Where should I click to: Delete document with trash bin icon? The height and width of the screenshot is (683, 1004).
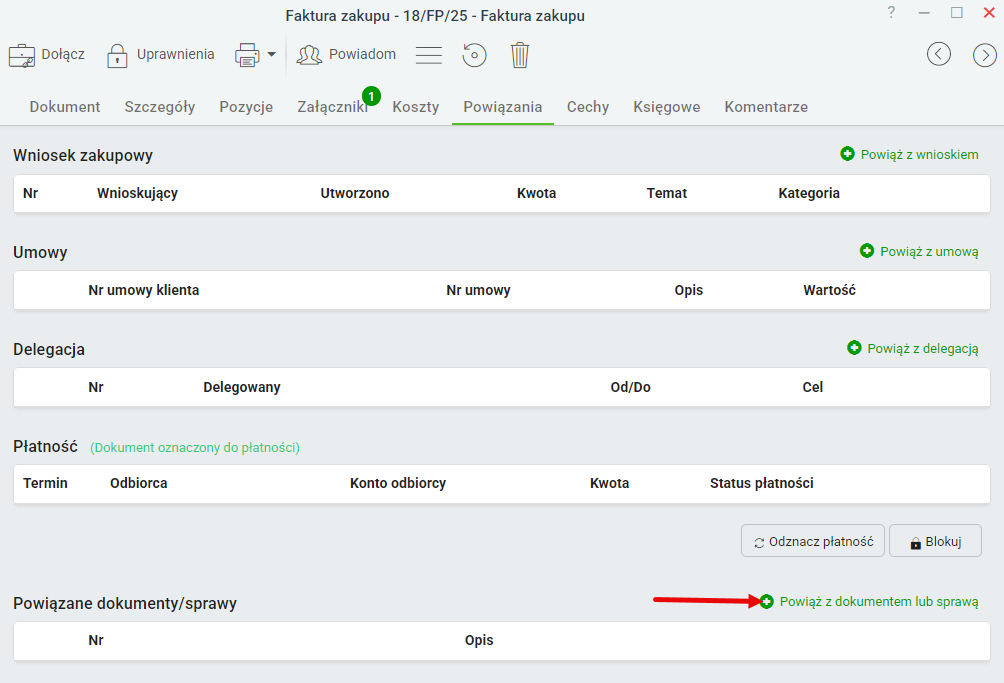pyautogui.click(x=520, y=55)
